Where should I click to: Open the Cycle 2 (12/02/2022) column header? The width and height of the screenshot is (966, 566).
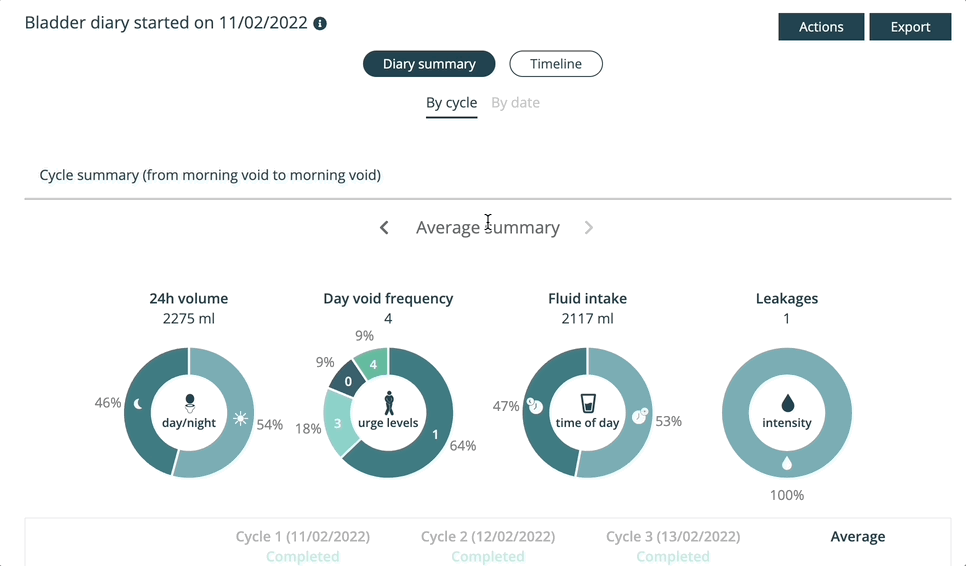click(488, 537)
